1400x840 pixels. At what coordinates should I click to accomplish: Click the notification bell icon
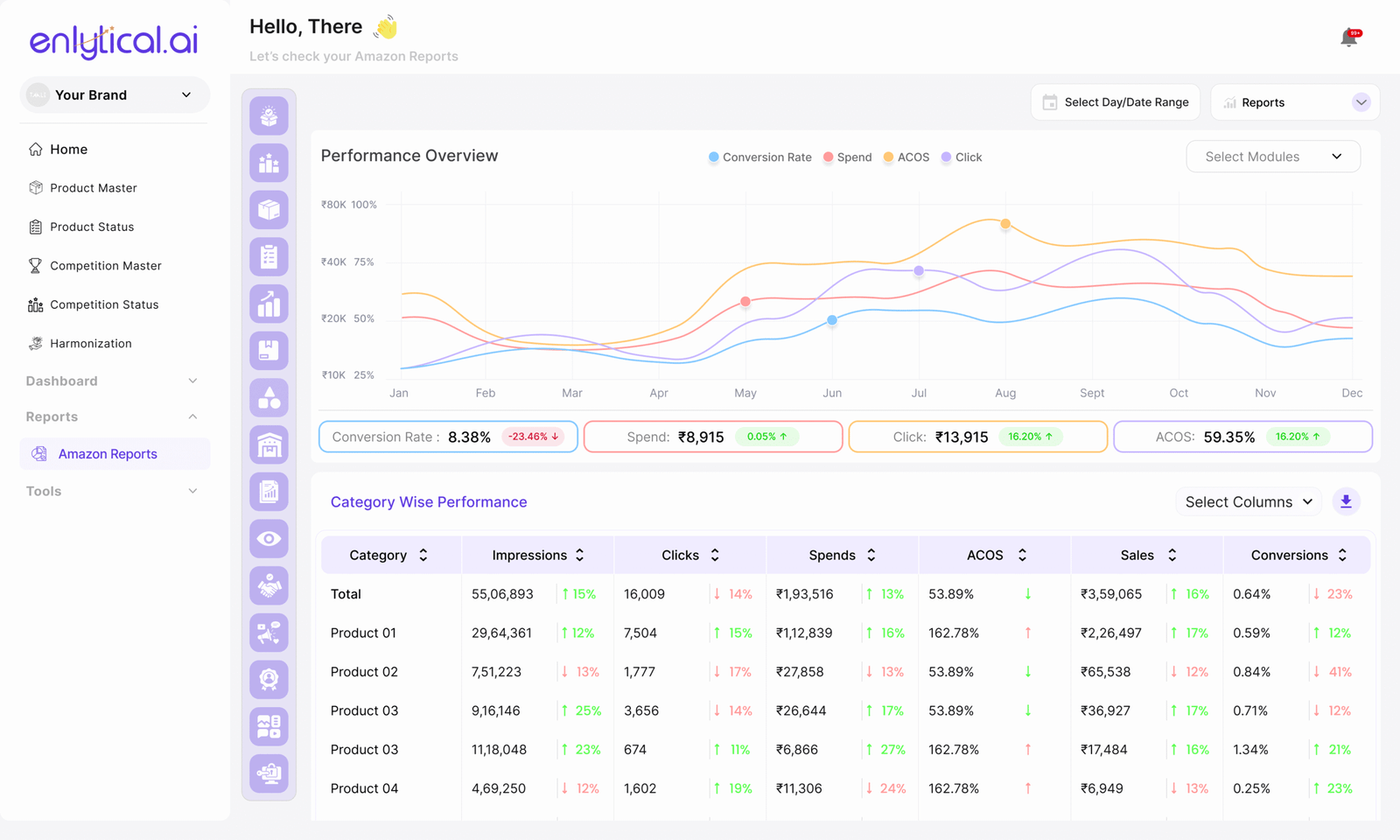tap(1348, 38)
